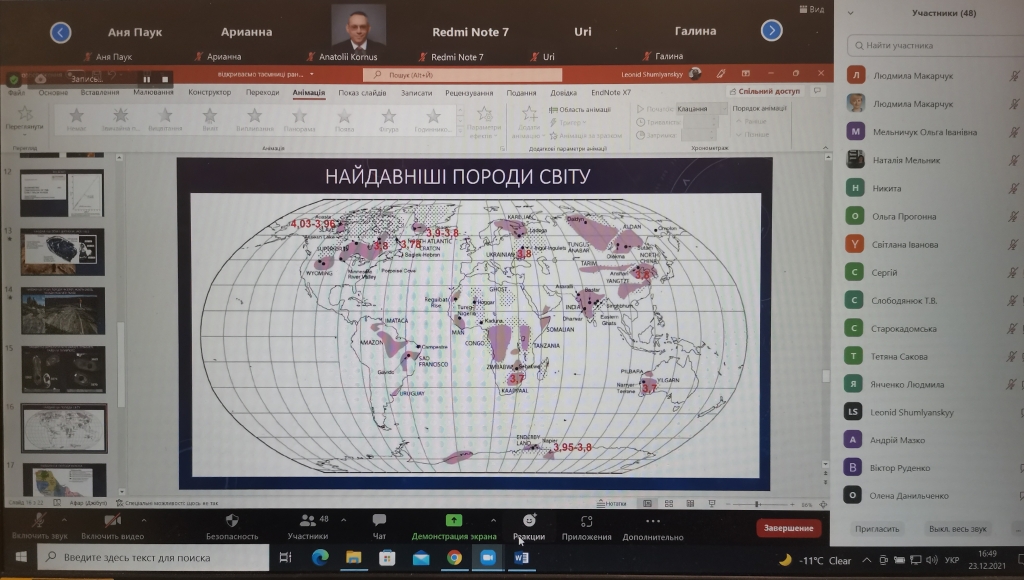This screenshot has height=580, width=1024.
Task: Open the Reactions smiley icon
Action: [529, 520]
